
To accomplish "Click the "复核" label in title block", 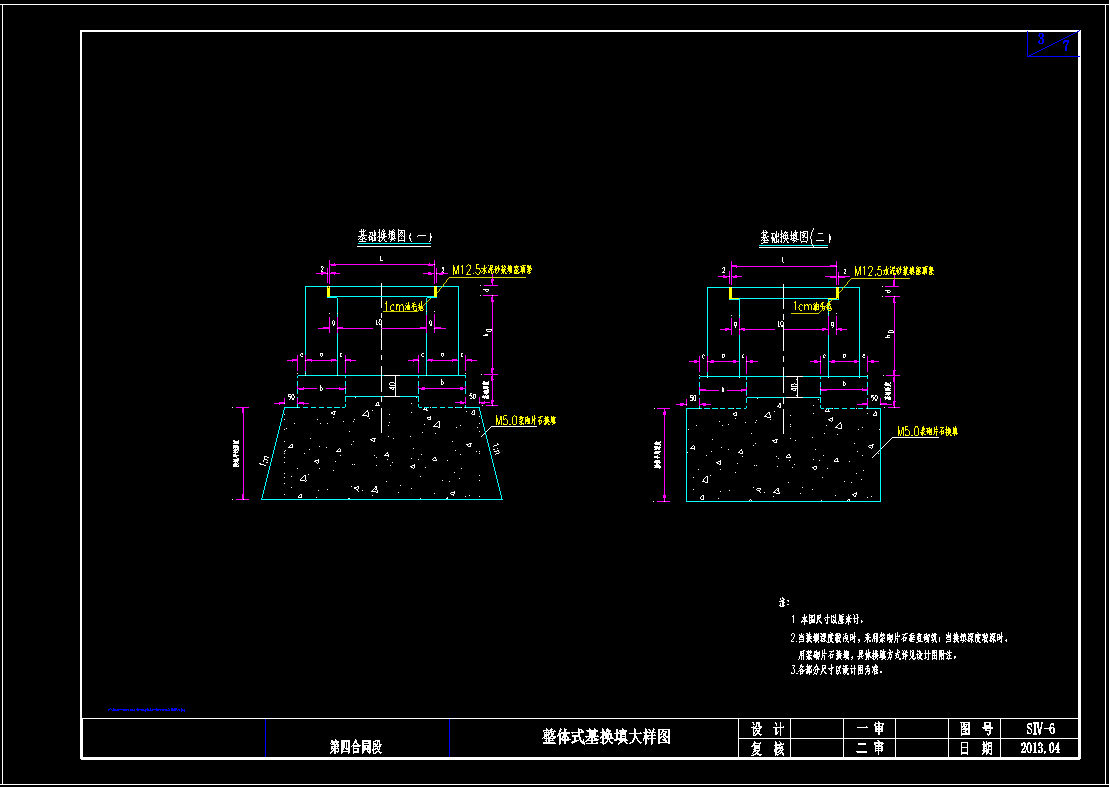I will tap(767, 748).
